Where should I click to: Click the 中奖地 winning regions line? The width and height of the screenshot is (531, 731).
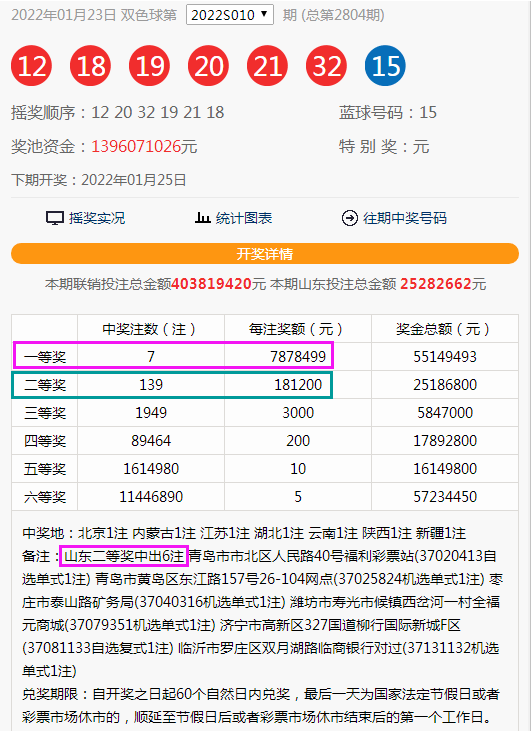pos(244,533)
